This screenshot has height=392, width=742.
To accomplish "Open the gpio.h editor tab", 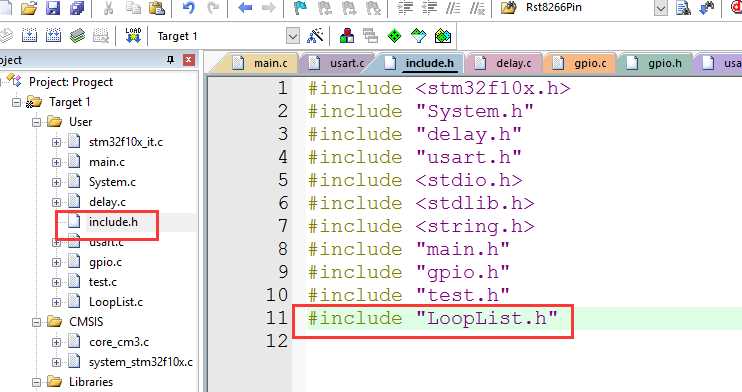I will click(656, 63).
